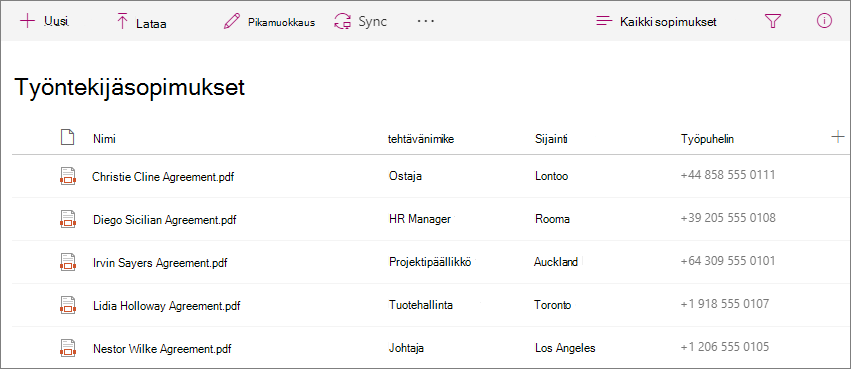The height and width of the screenshot is (369, 851).
Task: Open the tehtävänimike column header menu
Action: (421, 139)
